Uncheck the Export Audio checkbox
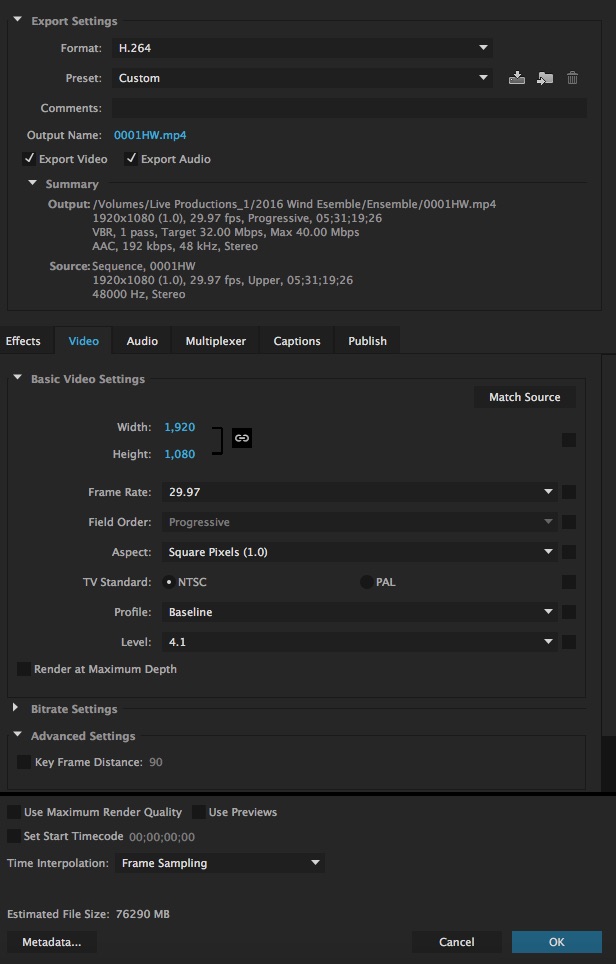The width and height of the screenshot is (616, 964). tap(131, 159)
